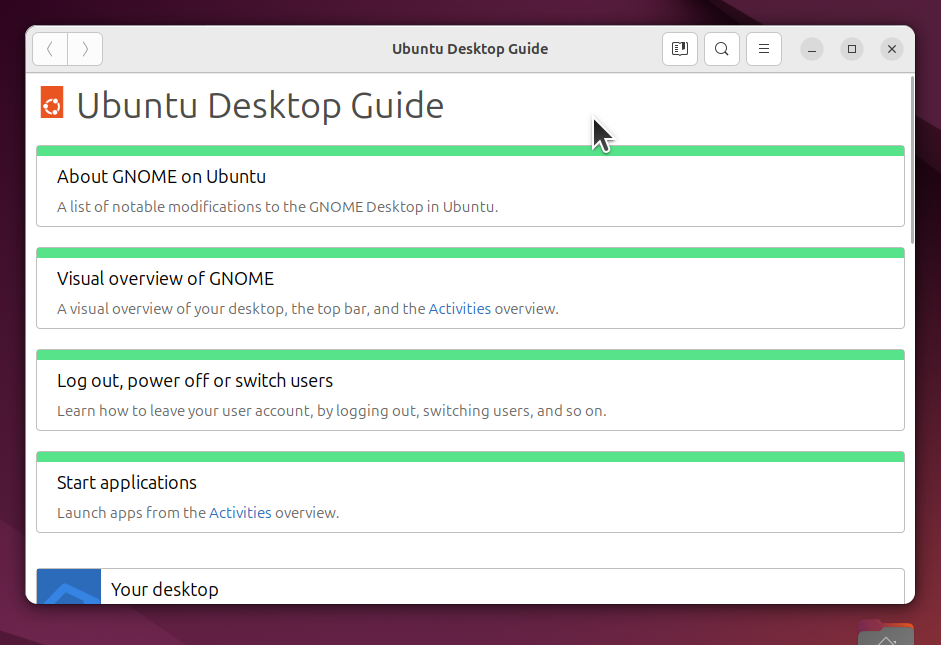Open the hamburger menu button

tap(764, 49)
